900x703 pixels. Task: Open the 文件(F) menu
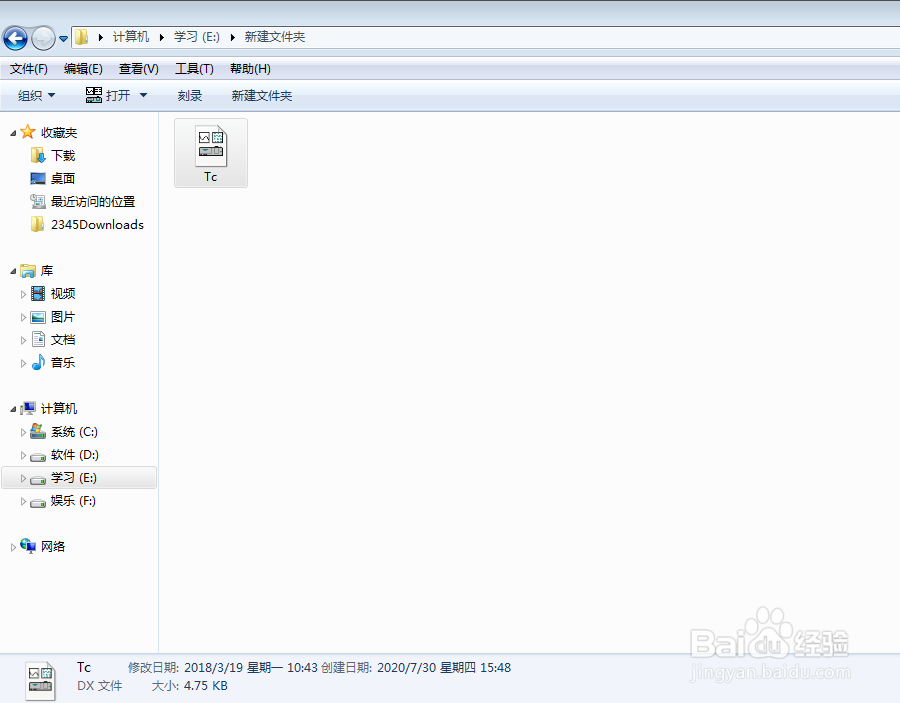pos(29,69)
